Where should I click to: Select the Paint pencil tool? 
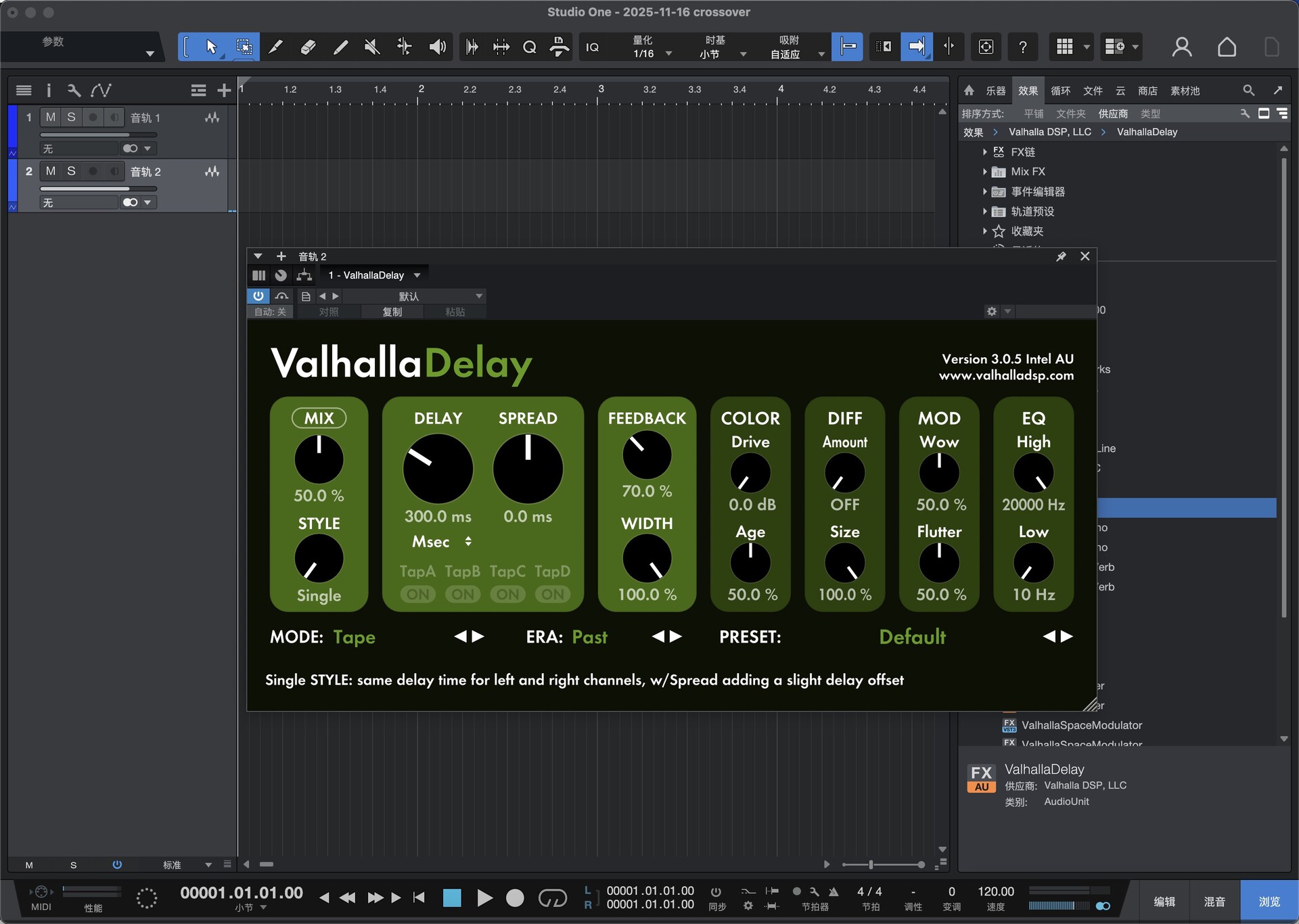point(340,47)
